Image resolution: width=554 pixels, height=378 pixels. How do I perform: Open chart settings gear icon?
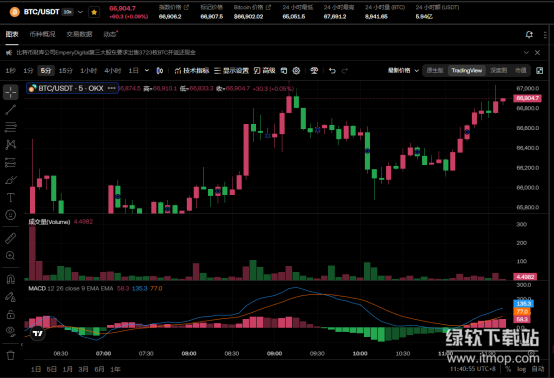point(296,71)
